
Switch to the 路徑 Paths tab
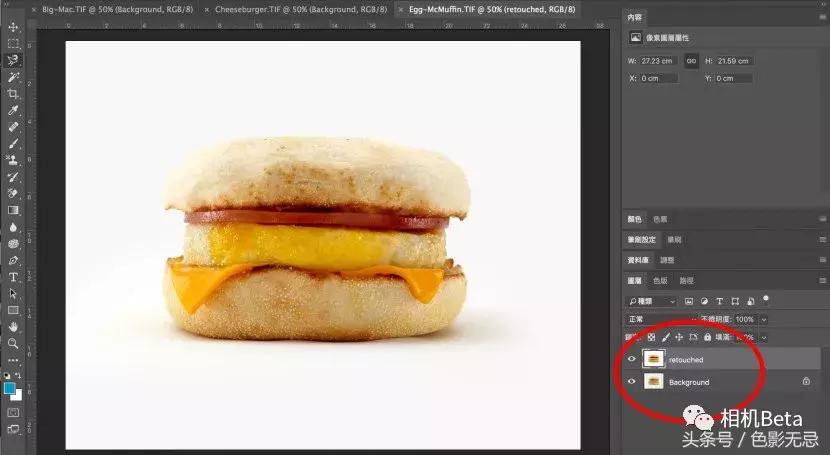[687, 280]
